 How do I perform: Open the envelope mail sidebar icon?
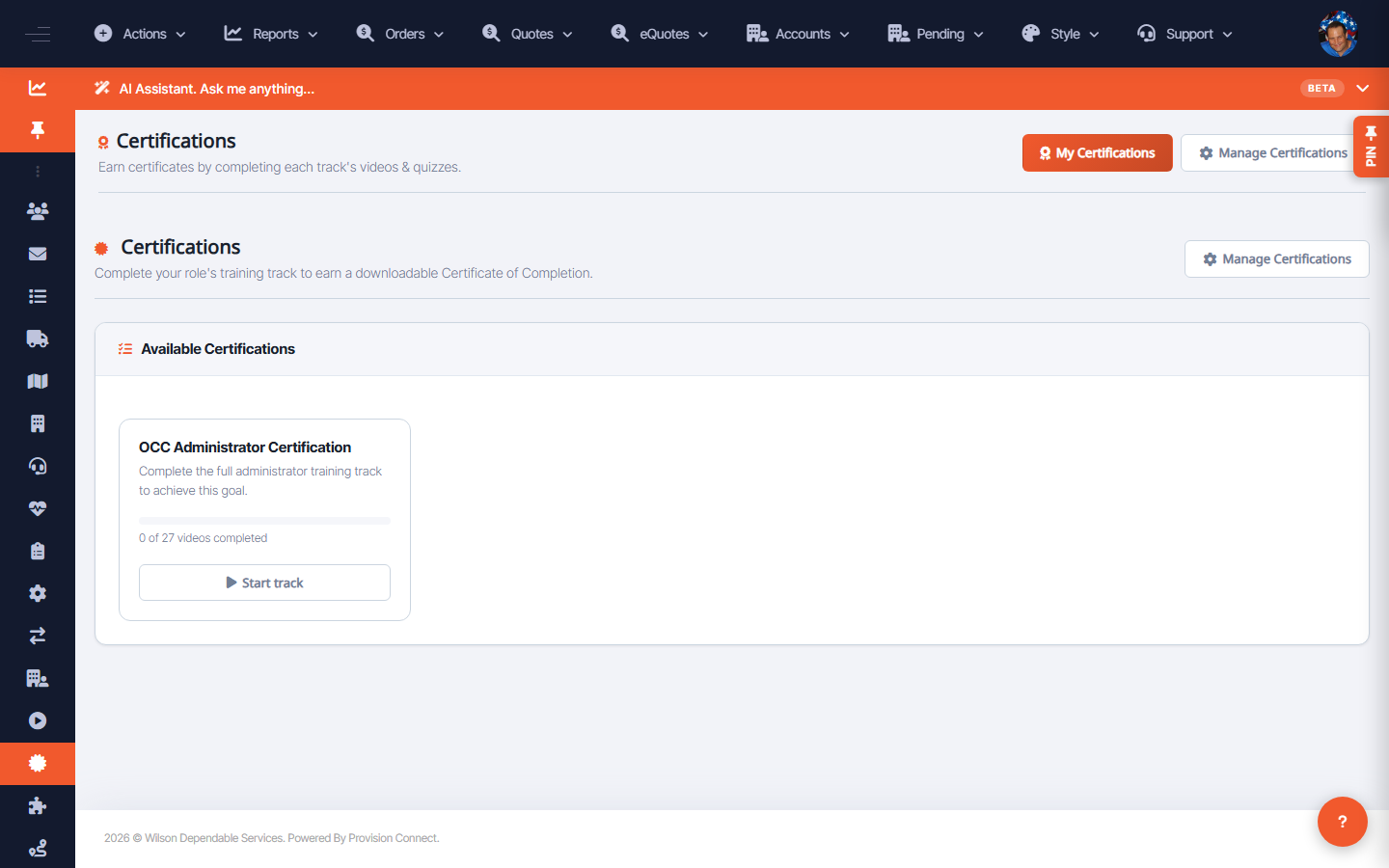(x=38, y=254)
